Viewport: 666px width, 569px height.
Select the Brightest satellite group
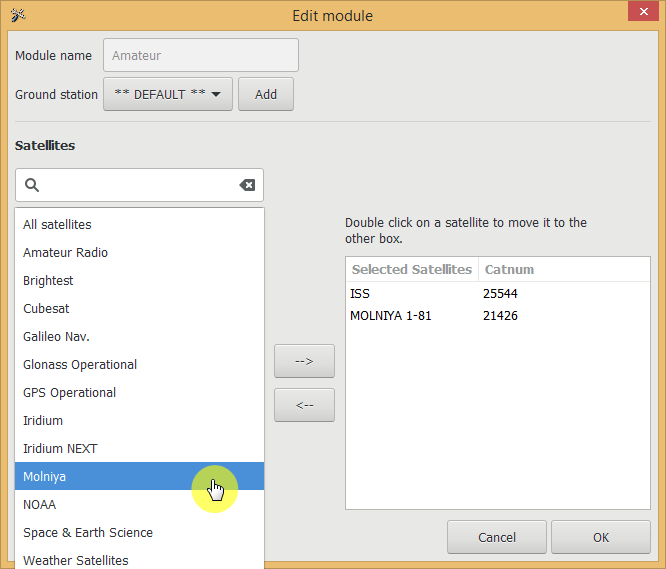[48, 281]
